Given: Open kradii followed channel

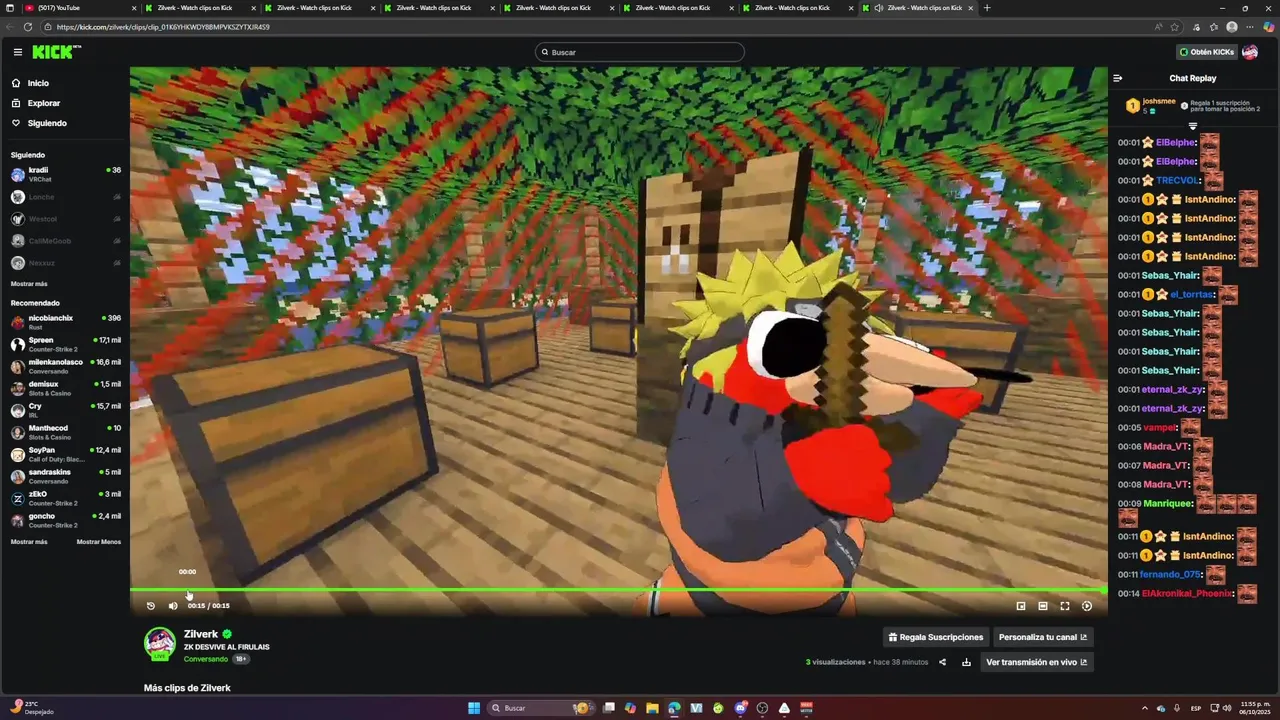Looking at the screenshot, I should tap(65, 174).
